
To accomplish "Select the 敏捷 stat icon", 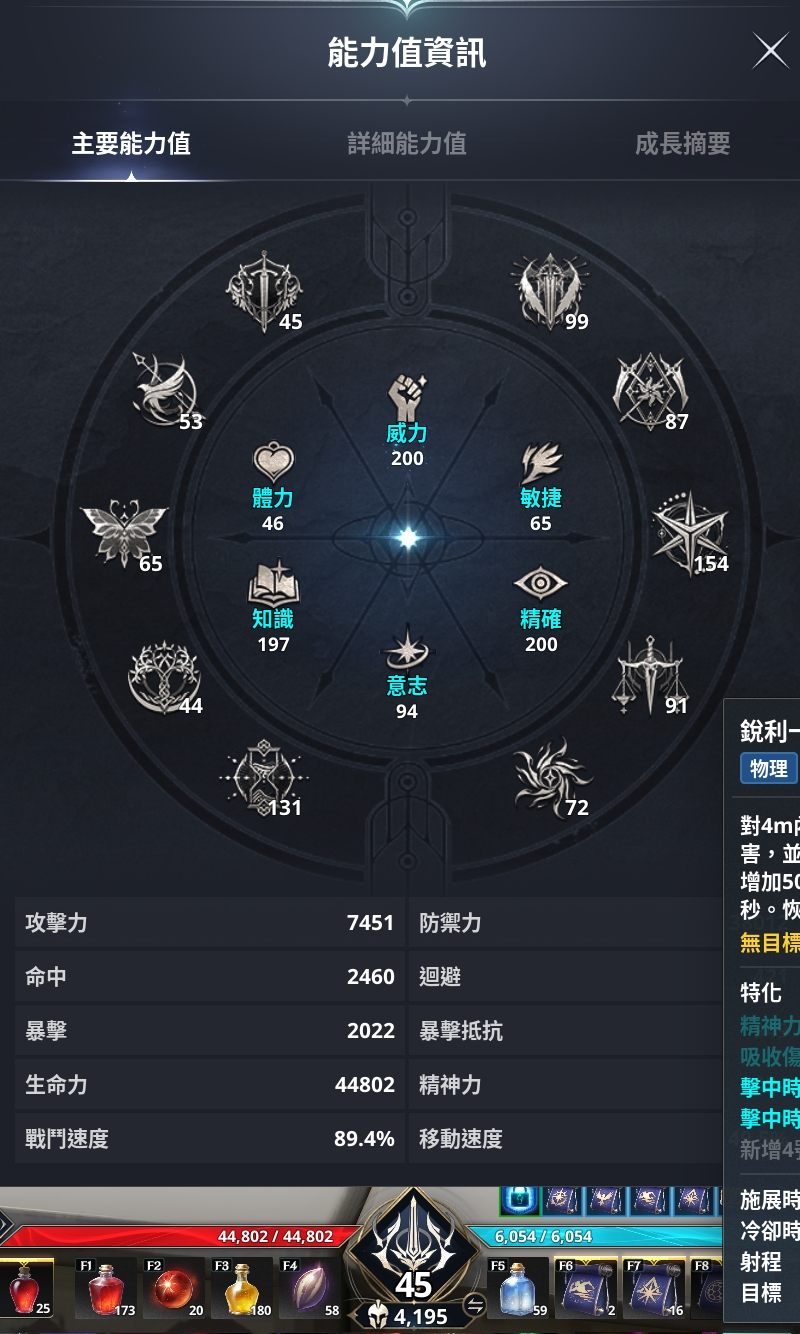I will pyautogui.click(x=541, y=463).
